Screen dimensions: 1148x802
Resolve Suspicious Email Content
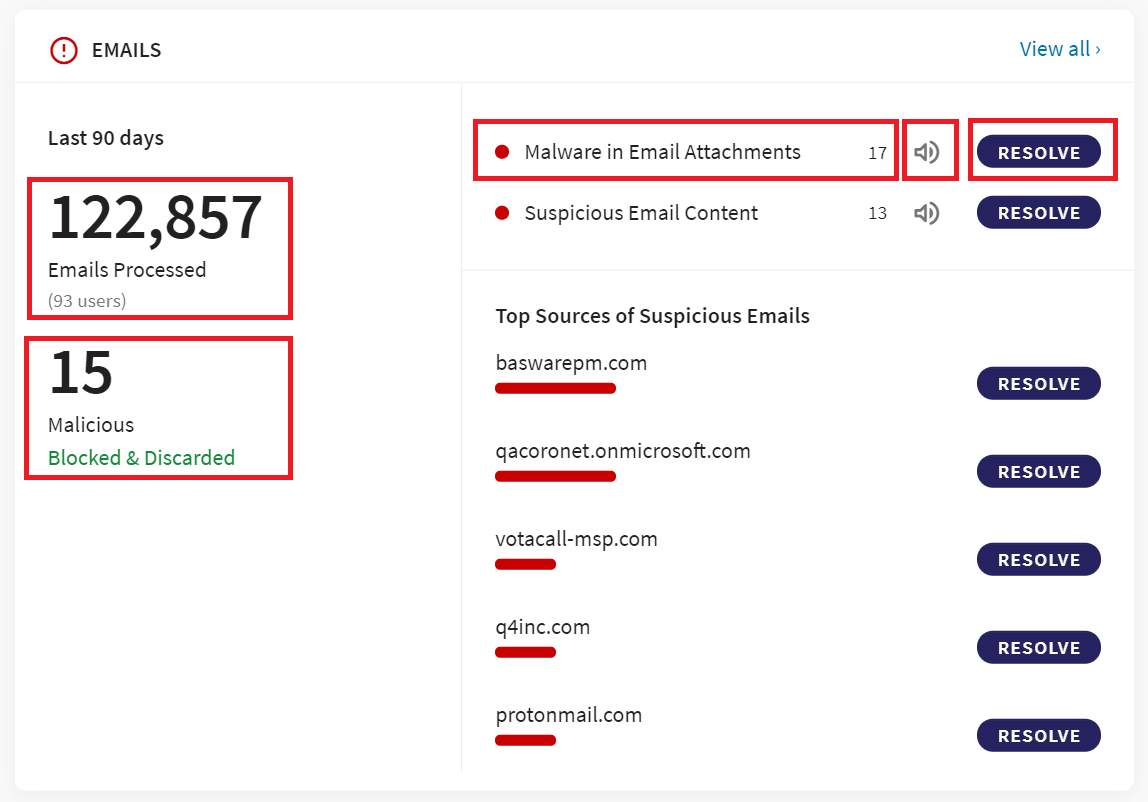(1038, 212)
